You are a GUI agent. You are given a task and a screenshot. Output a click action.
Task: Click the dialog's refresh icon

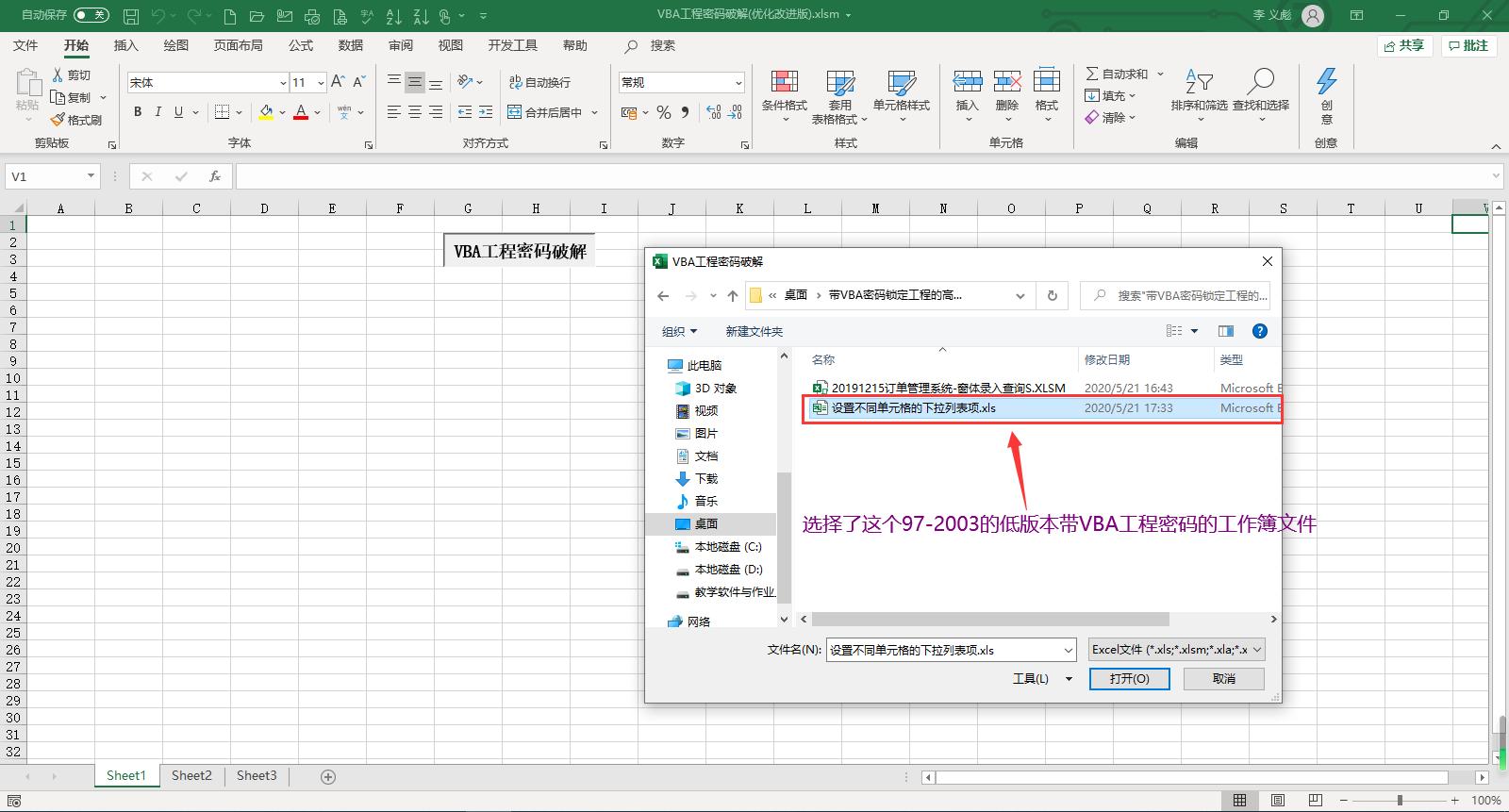pyautogui.click(x=1053, y=295)
